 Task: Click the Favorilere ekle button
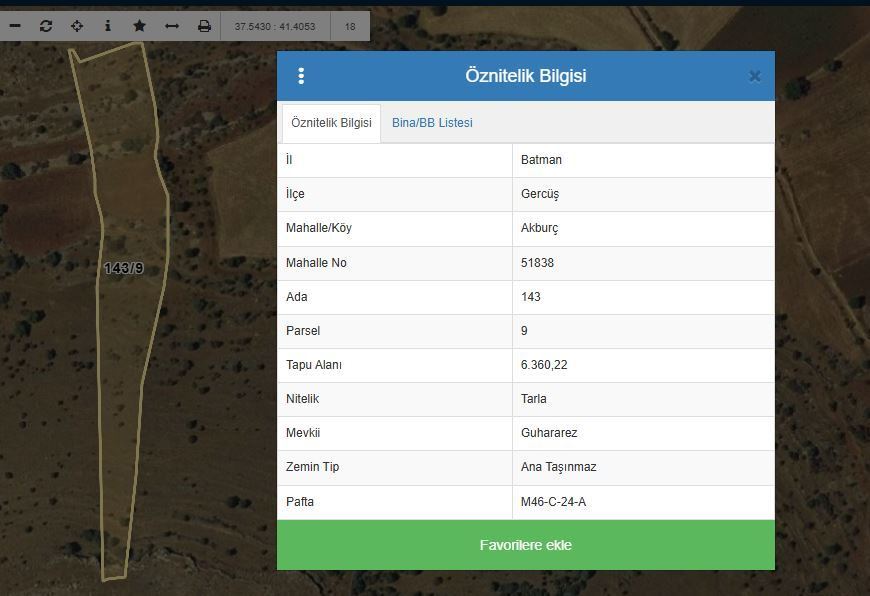[525, 545]
